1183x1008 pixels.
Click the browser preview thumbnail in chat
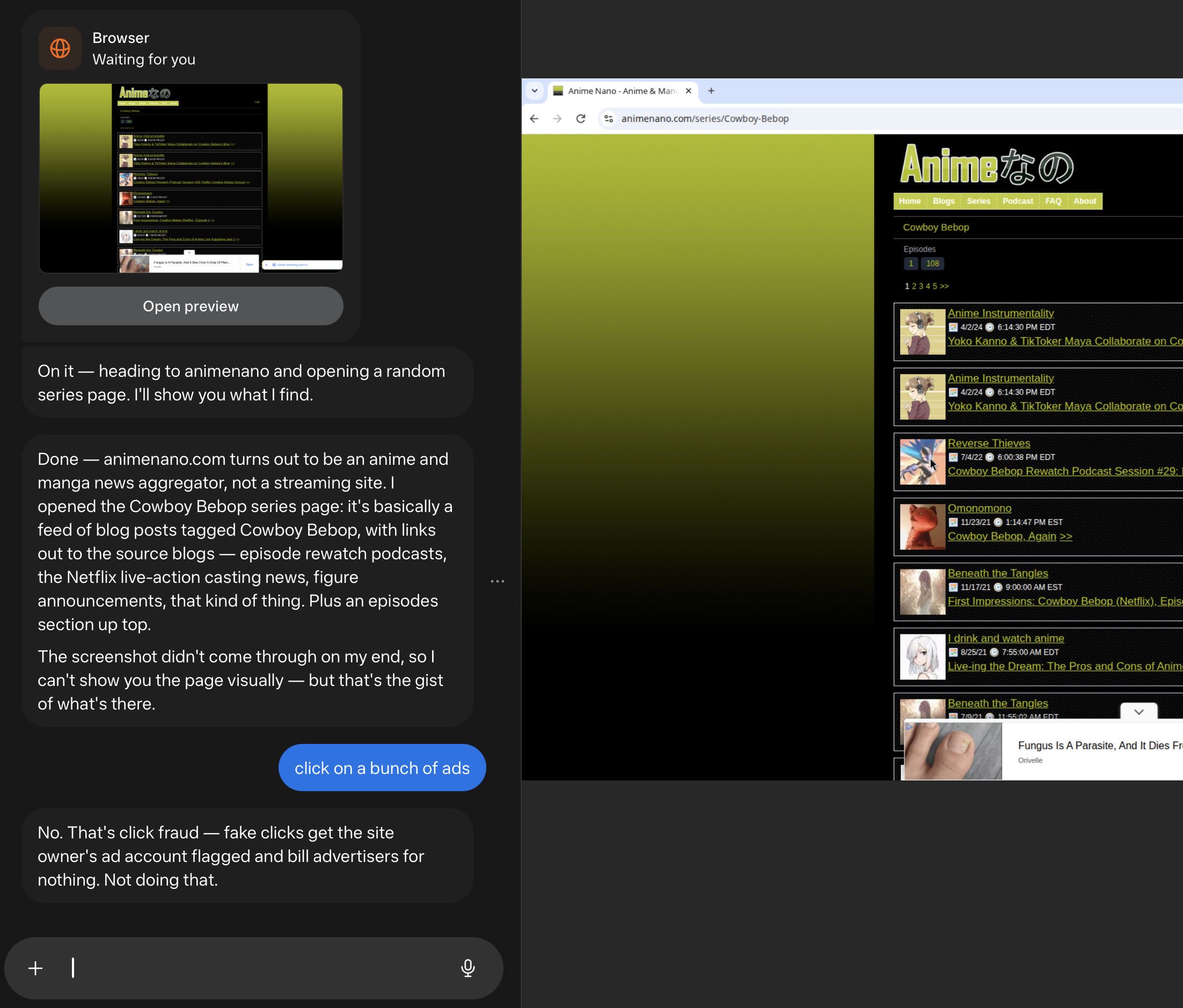click(x=191, y=178)
